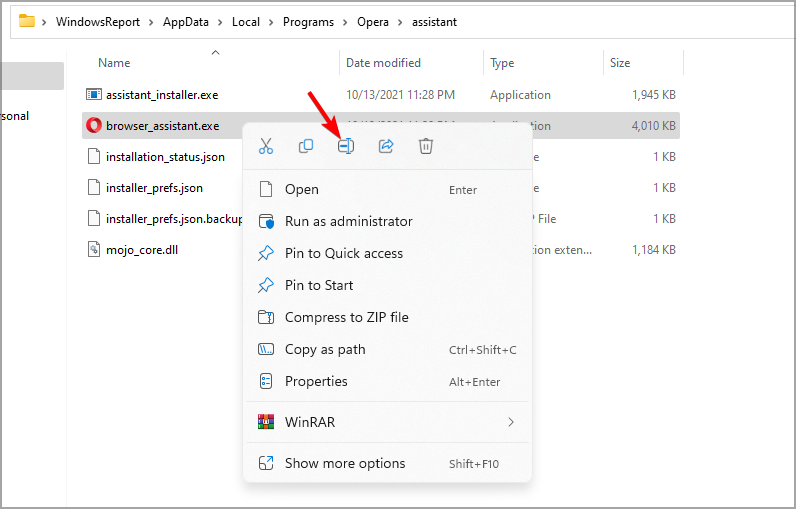Expand chevron after Local breadcrumb

click(x=271, y=22)
